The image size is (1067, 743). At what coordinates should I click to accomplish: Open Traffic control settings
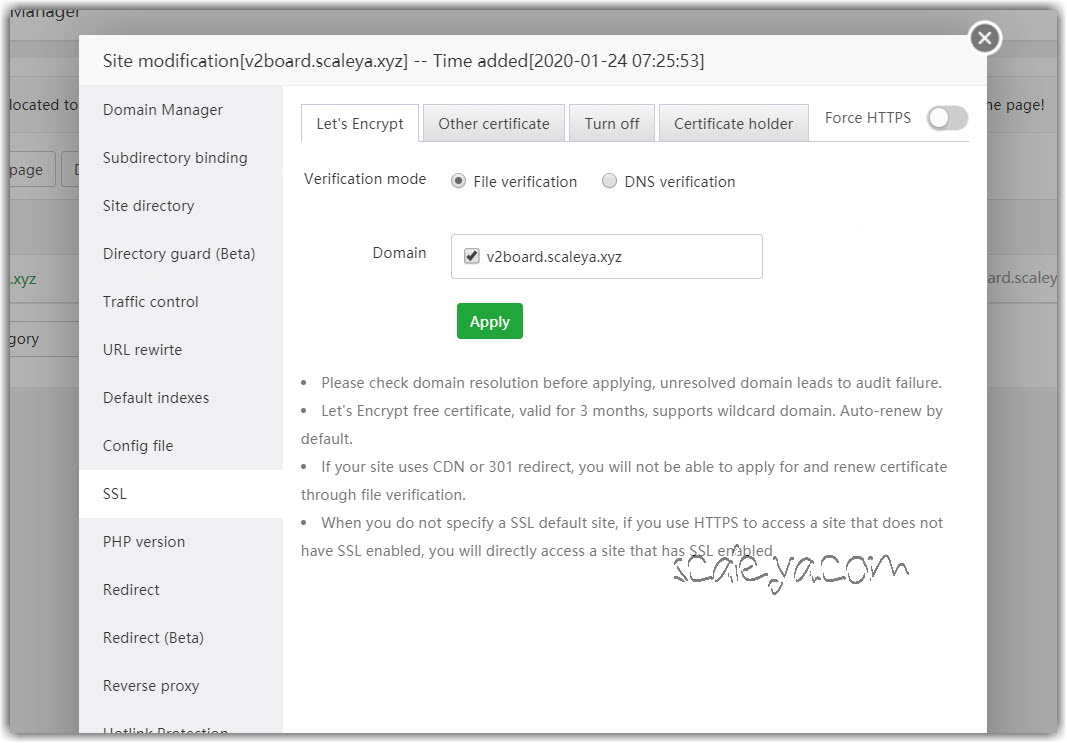click(x=151, y=302)
